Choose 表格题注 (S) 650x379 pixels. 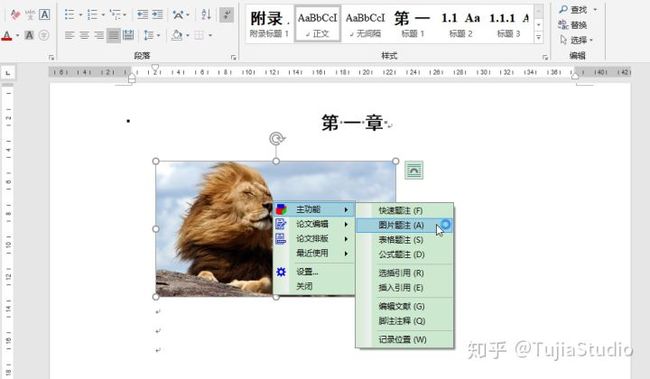click(404, 240)
